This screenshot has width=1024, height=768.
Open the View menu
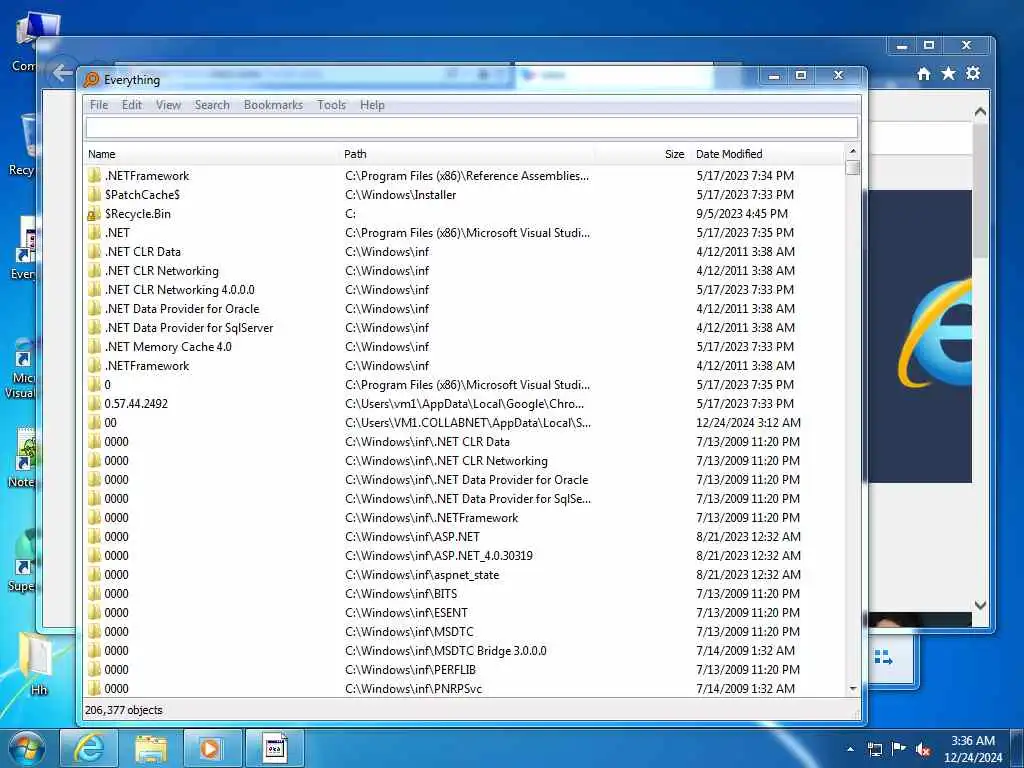168,105
